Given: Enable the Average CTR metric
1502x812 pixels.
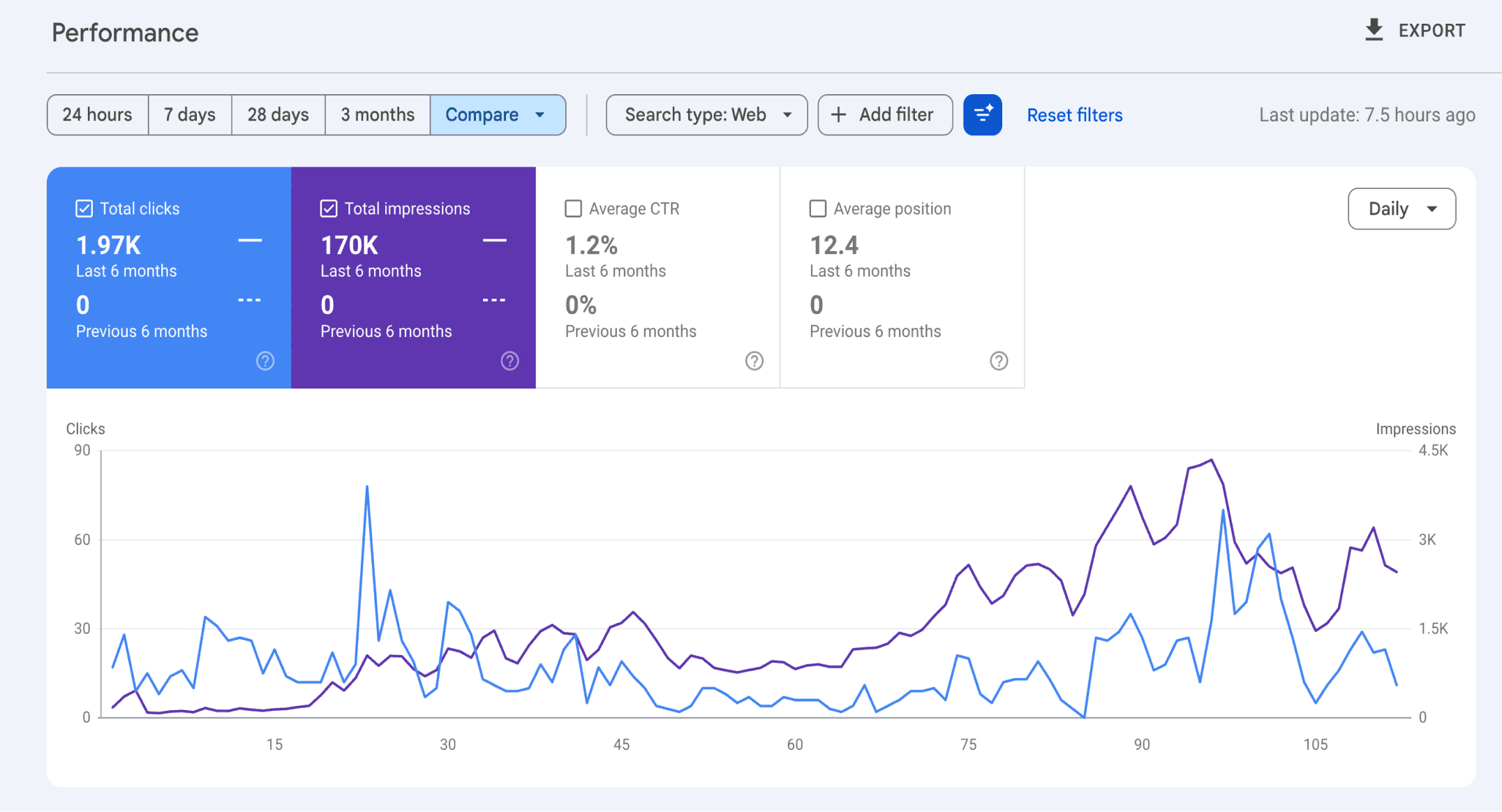Looking at the screenshot, I should tap(573, 208).
